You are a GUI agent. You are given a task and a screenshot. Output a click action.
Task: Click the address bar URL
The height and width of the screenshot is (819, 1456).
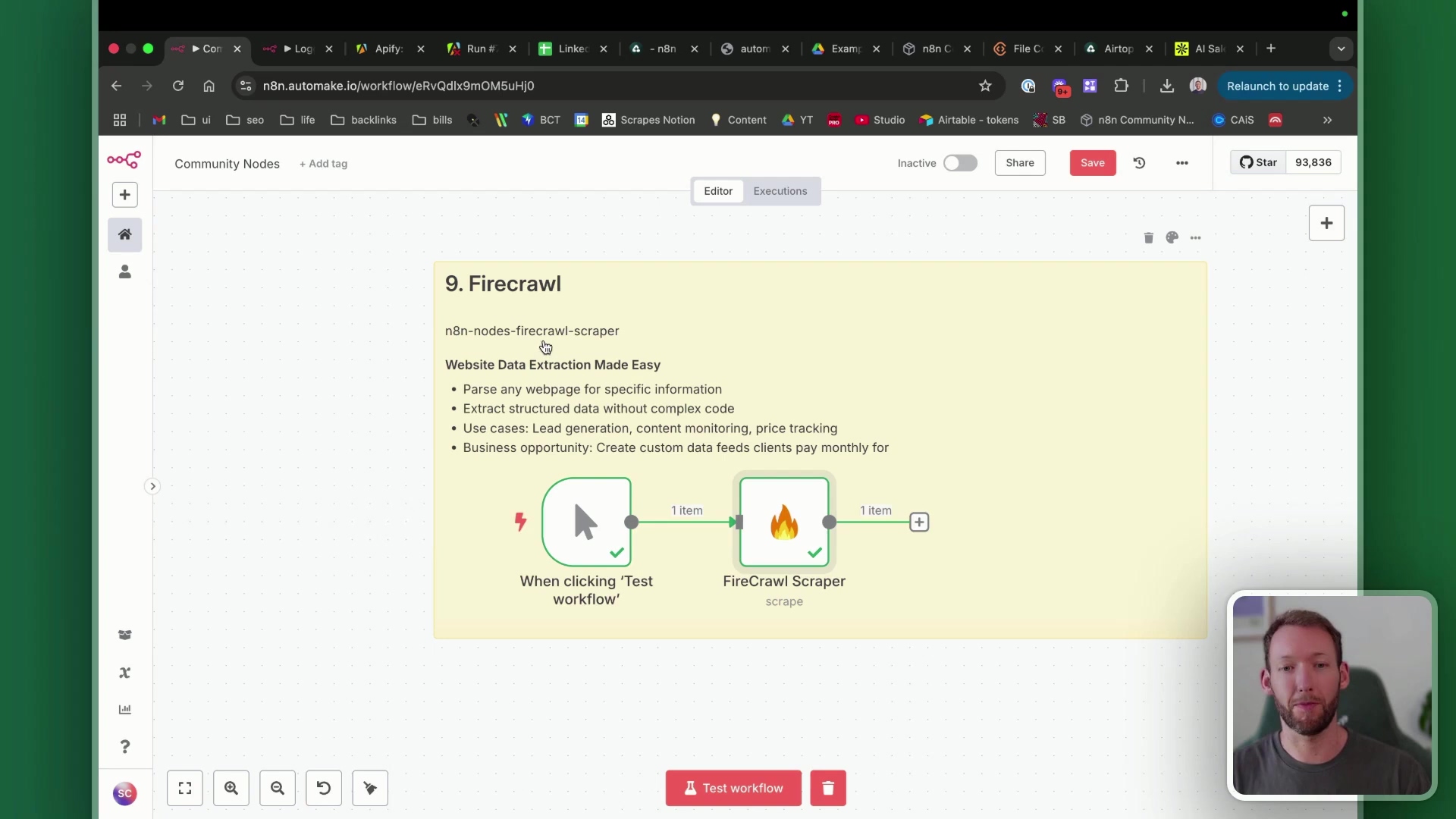pyautogui.click(x=399, y=86)
